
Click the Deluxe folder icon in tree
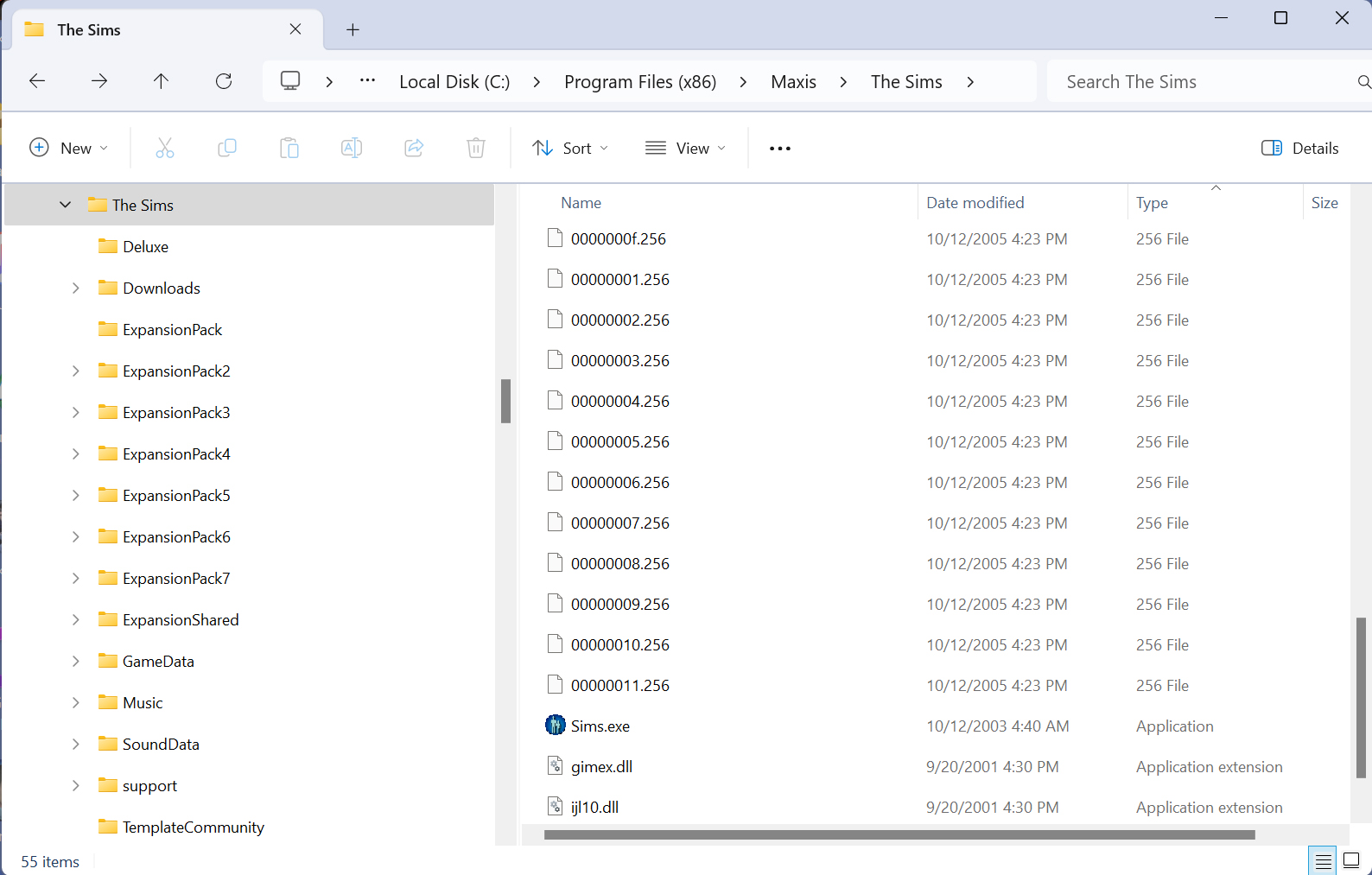(x=108, y=246)
